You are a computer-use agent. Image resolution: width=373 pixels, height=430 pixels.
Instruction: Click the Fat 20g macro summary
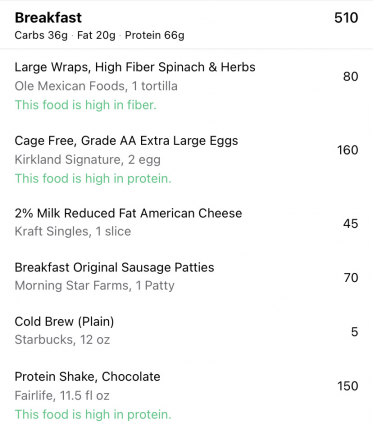(96, 35)
